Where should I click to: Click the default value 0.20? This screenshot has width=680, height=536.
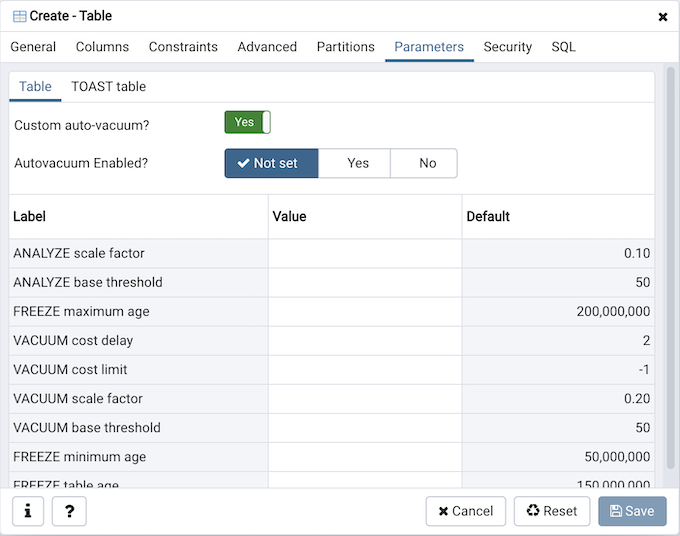click(637, 399)
